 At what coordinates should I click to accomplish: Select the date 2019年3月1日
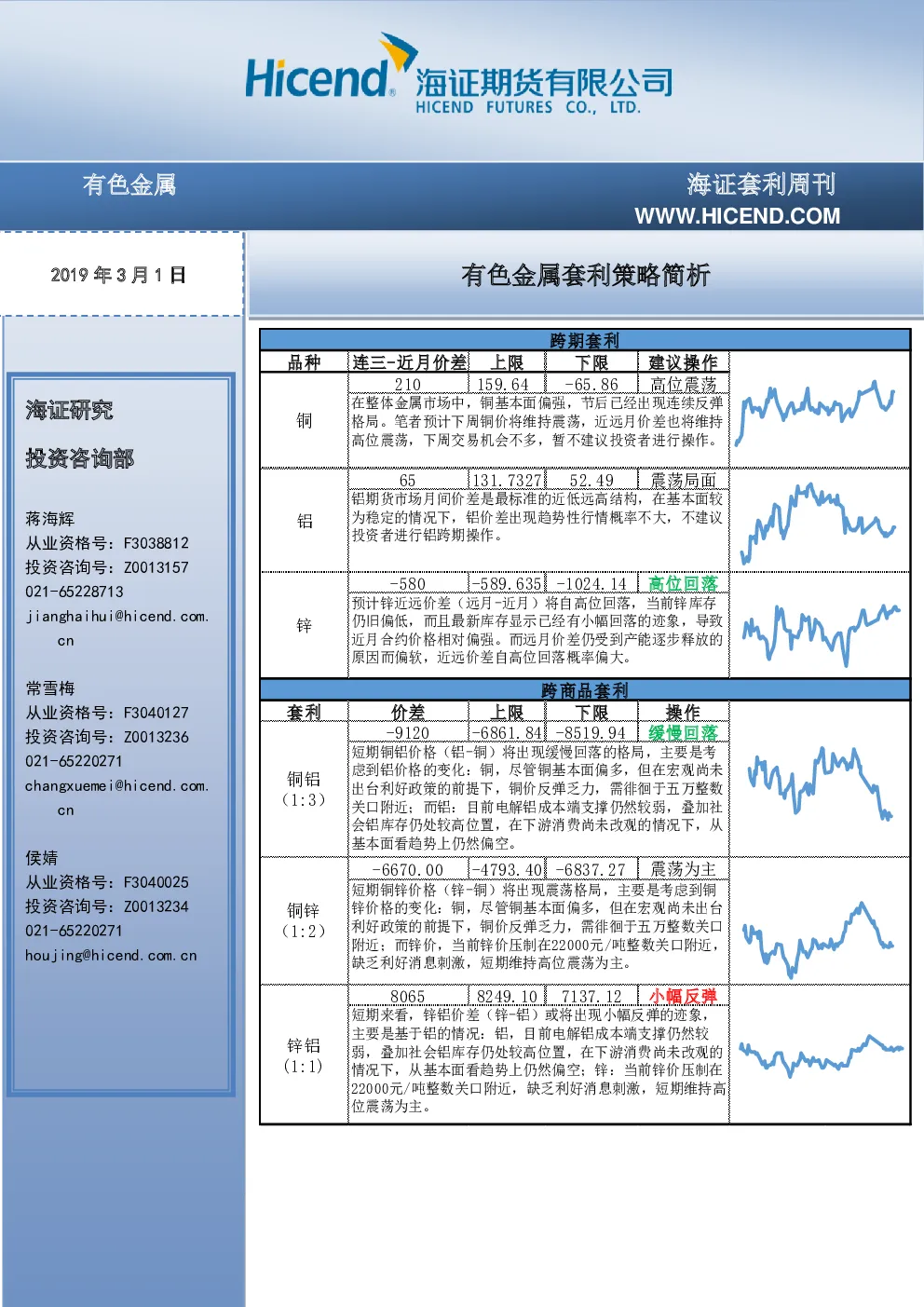(118, 275)
